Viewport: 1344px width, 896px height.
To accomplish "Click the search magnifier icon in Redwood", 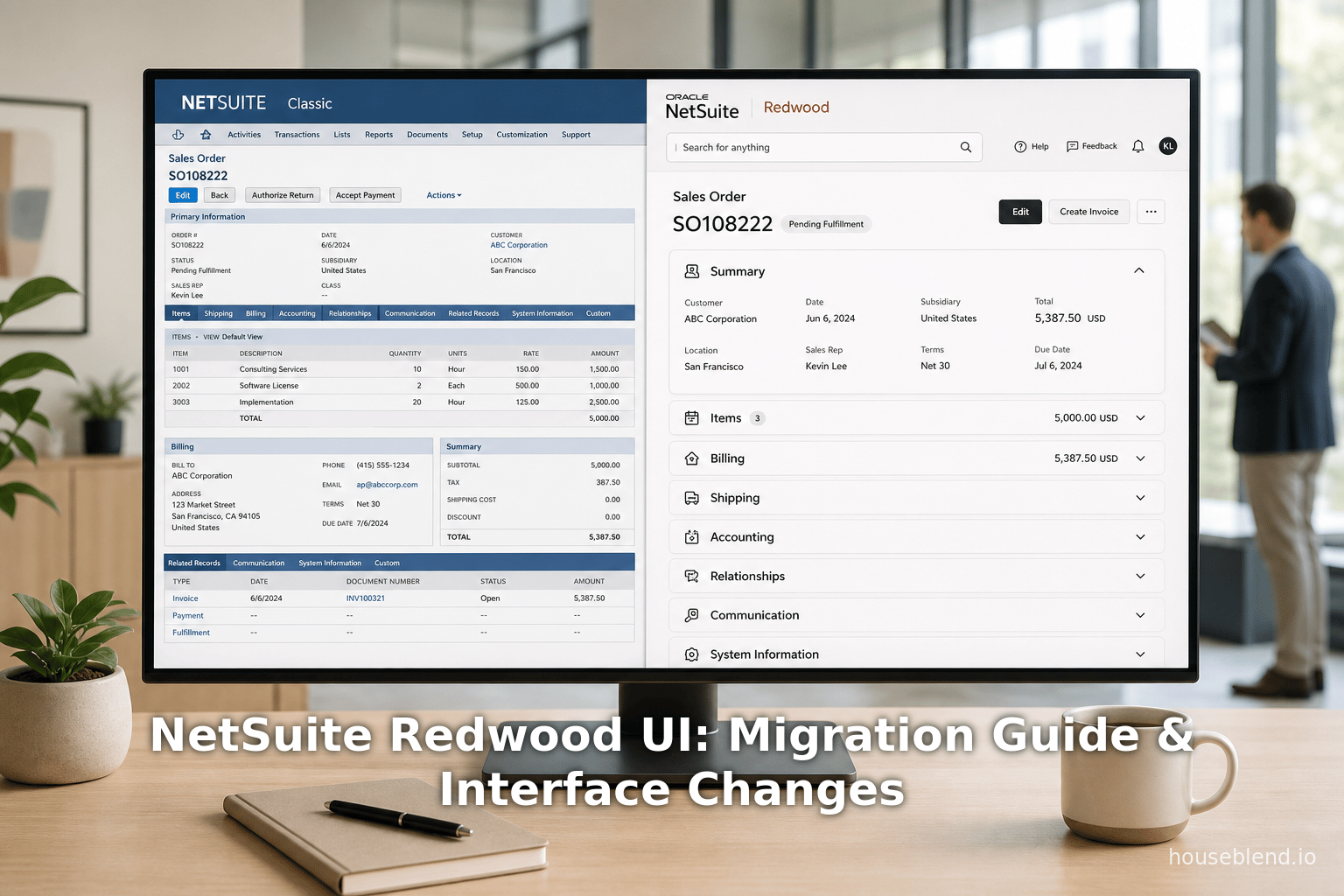I will tap(966, 147).
